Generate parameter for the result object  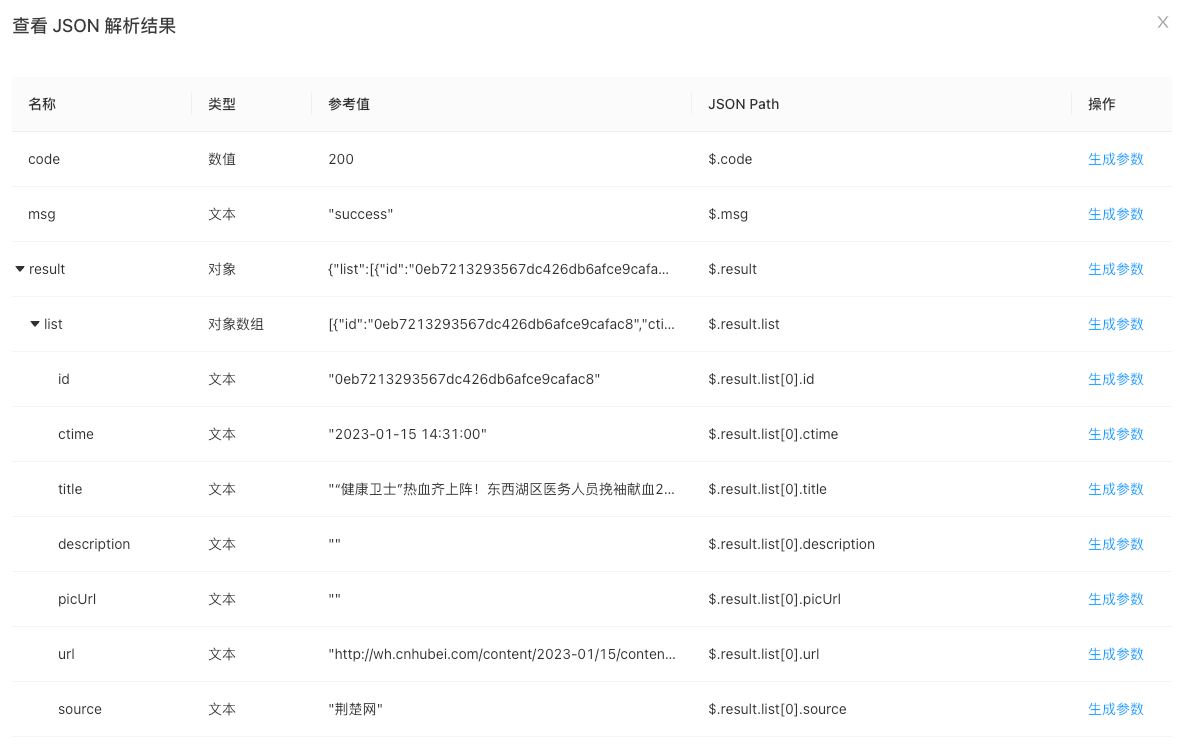tap(1115, 269)
